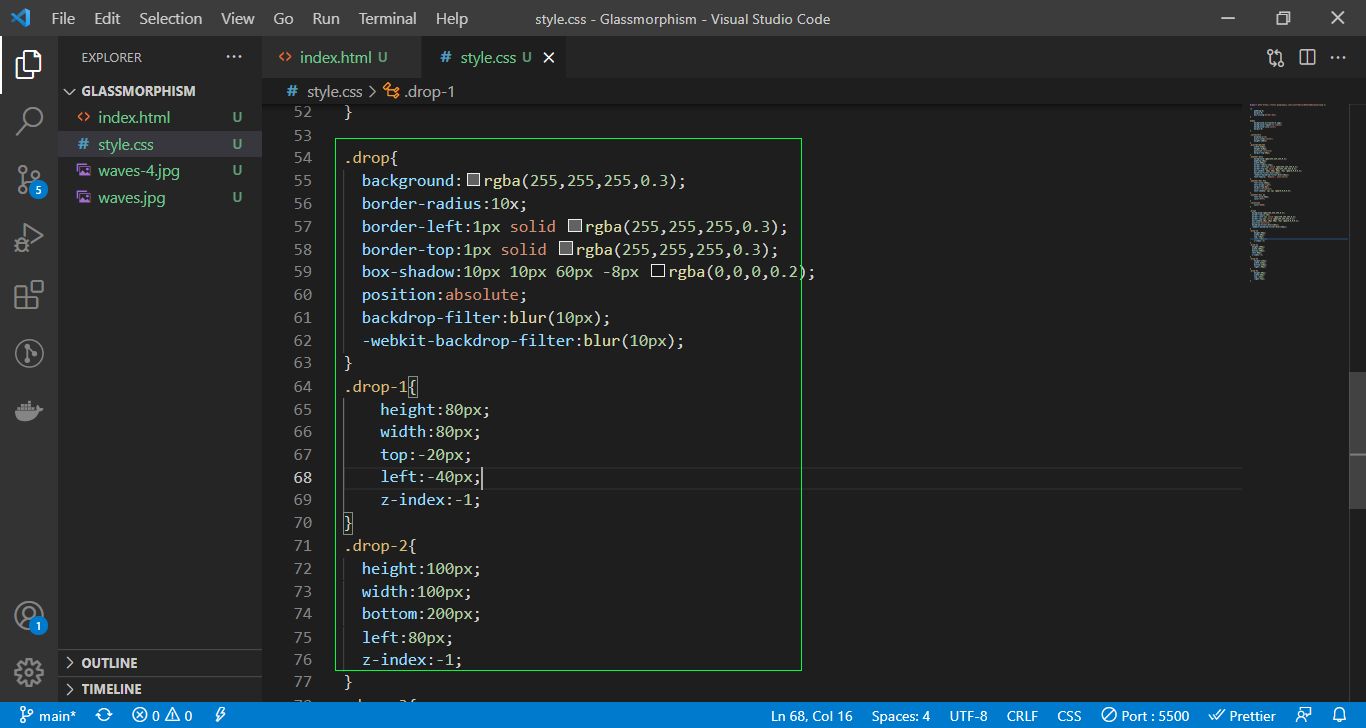Viewport: 1366px width, 728px height.
Task: Open the Manage gear icon
Action: click(x=29, y=672)
